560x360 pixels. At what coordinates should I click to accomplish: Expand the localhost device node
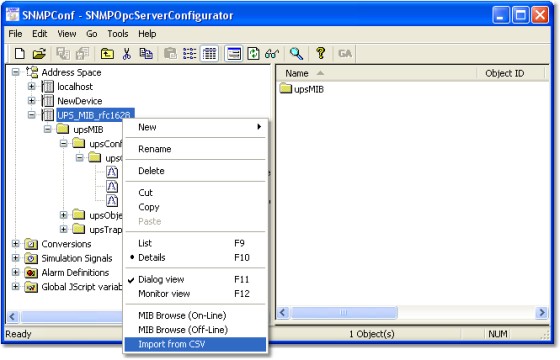pos(31,86)
